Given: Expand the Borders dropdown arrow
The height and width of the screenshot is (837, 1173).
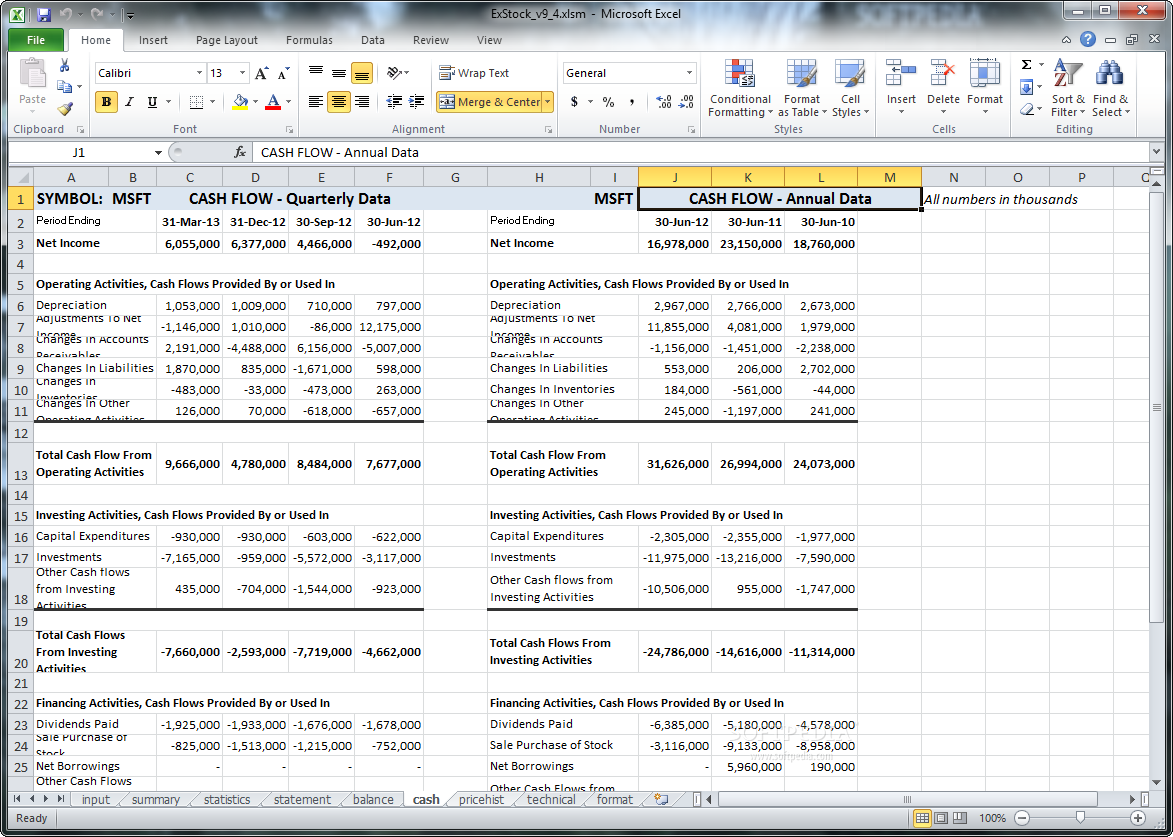Looking at the screenshot, I should [x=212, y=102].
